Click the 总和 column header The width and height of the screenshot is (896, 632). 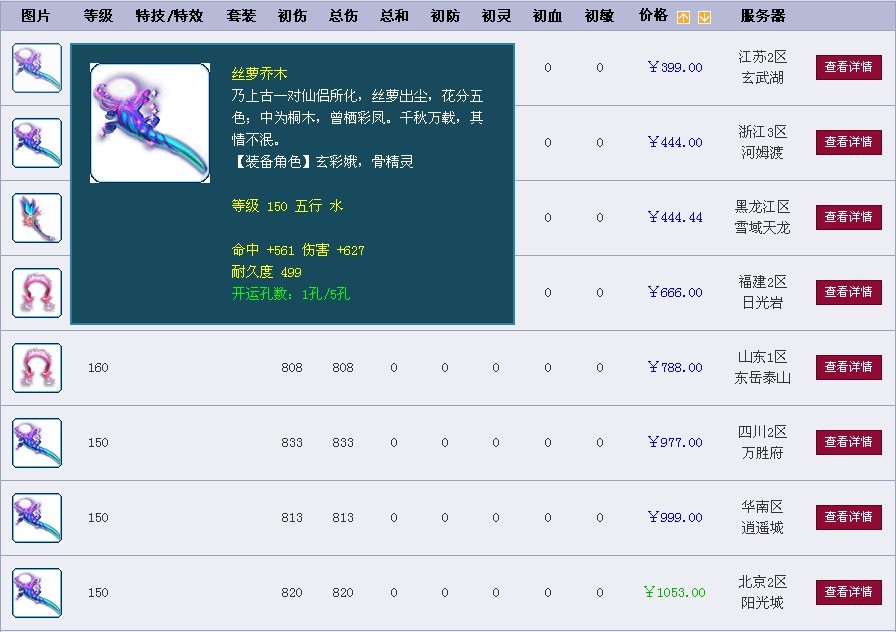pyautogui.click(x=394, y=16)
